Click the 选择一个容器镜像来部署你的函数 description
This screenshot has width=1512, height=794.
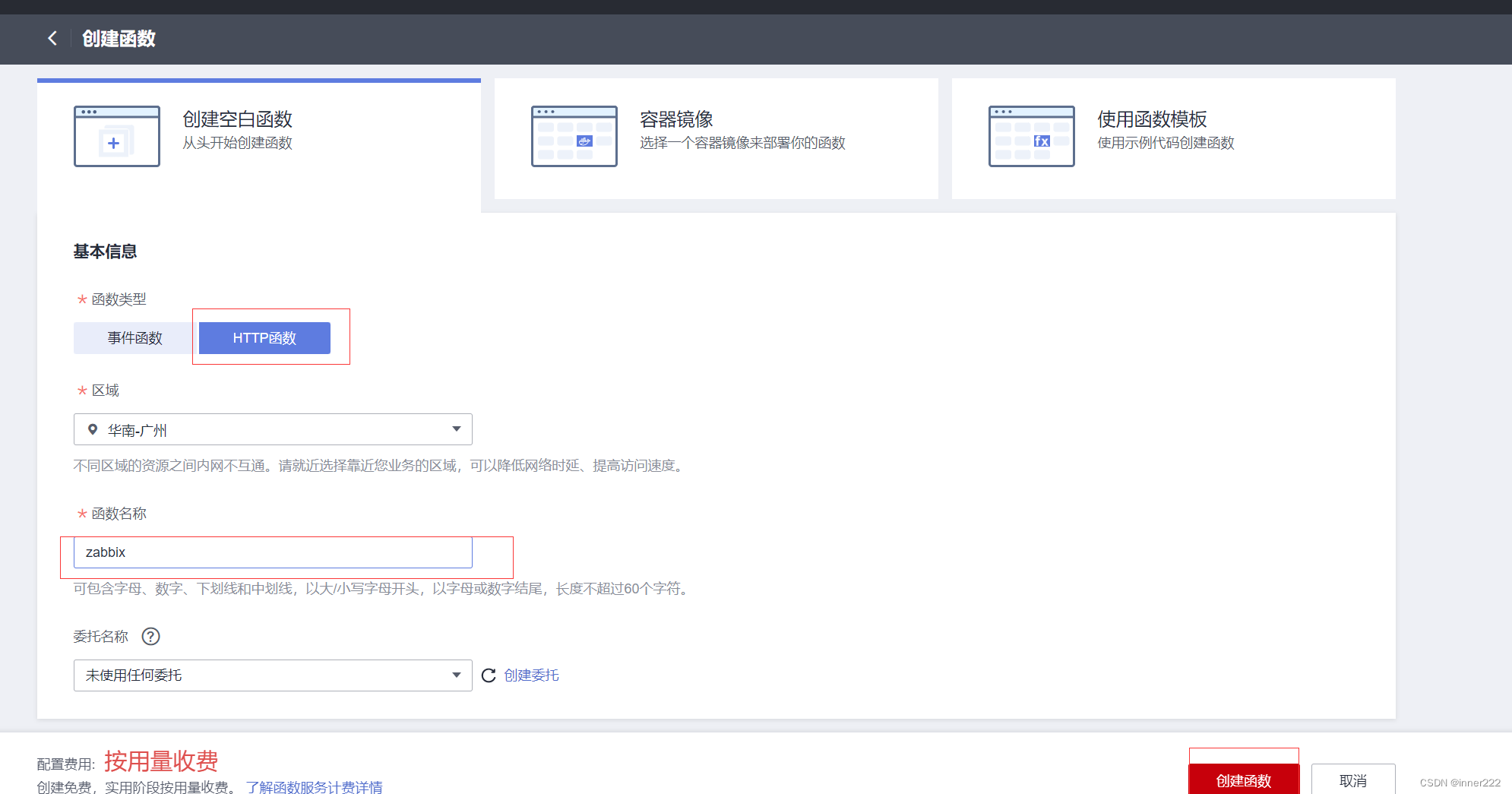click(742, 143)
